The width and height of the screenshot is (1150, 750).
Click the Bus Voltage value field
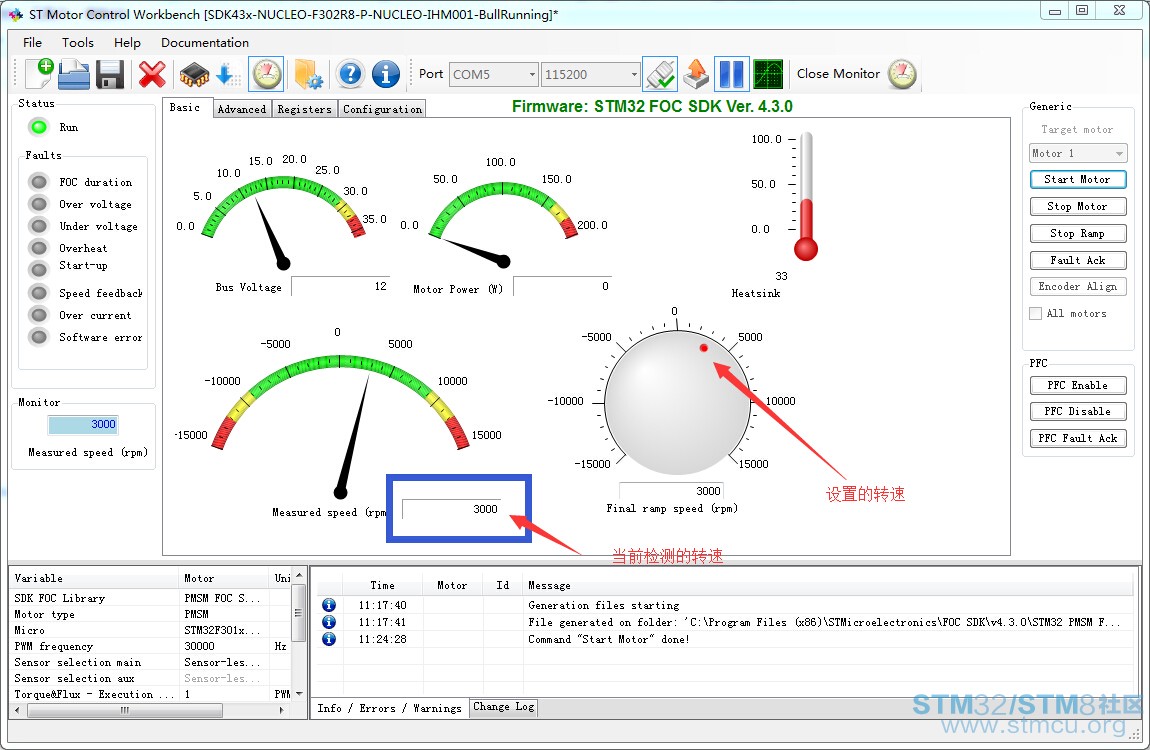340,286
